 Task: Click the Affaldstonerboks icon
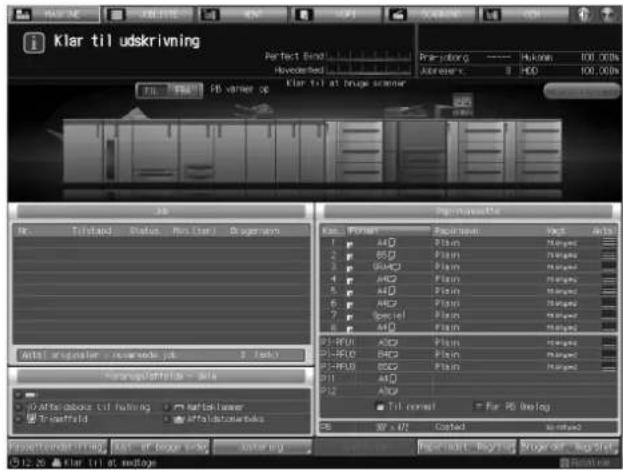click(x=179, y=419)
